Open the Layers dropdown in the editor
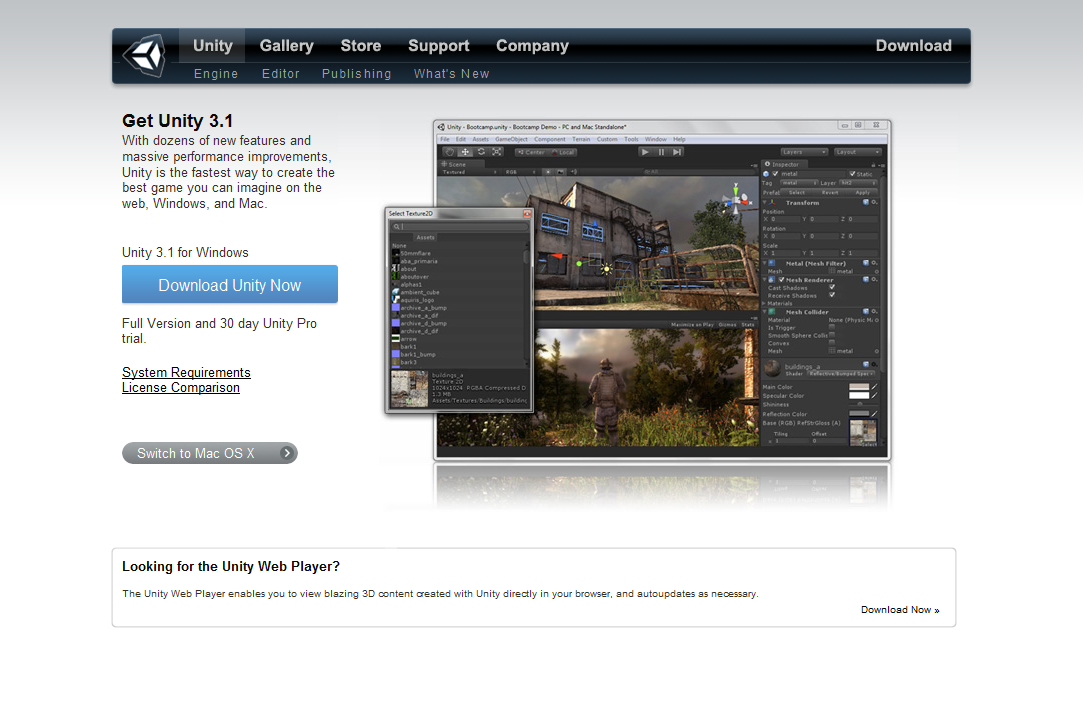The height and width of the screenshot is (726, 1083). tap(804, 152)
